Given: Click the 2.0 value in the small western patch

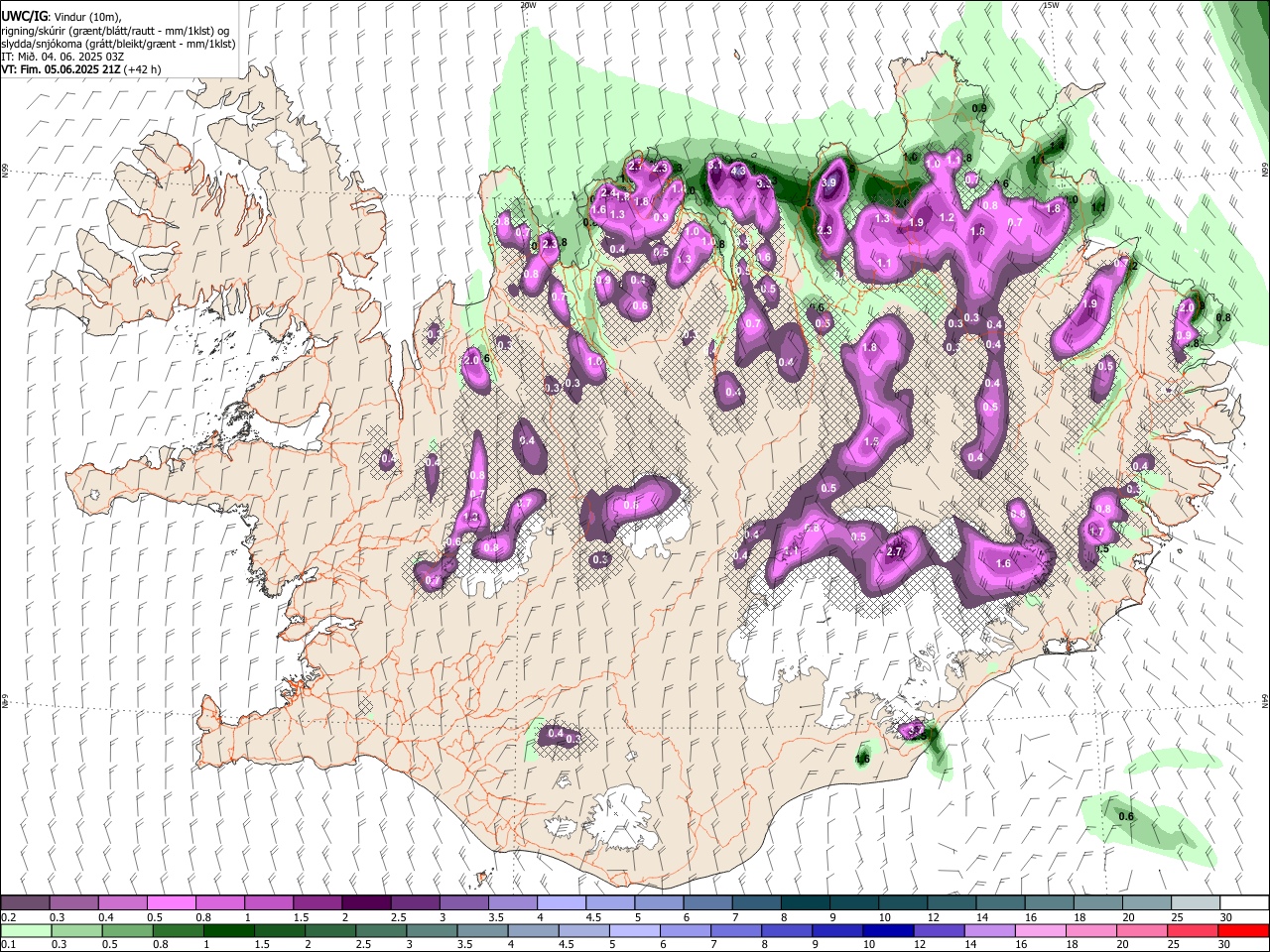Looking at the screenshot, I should (471, 360).
